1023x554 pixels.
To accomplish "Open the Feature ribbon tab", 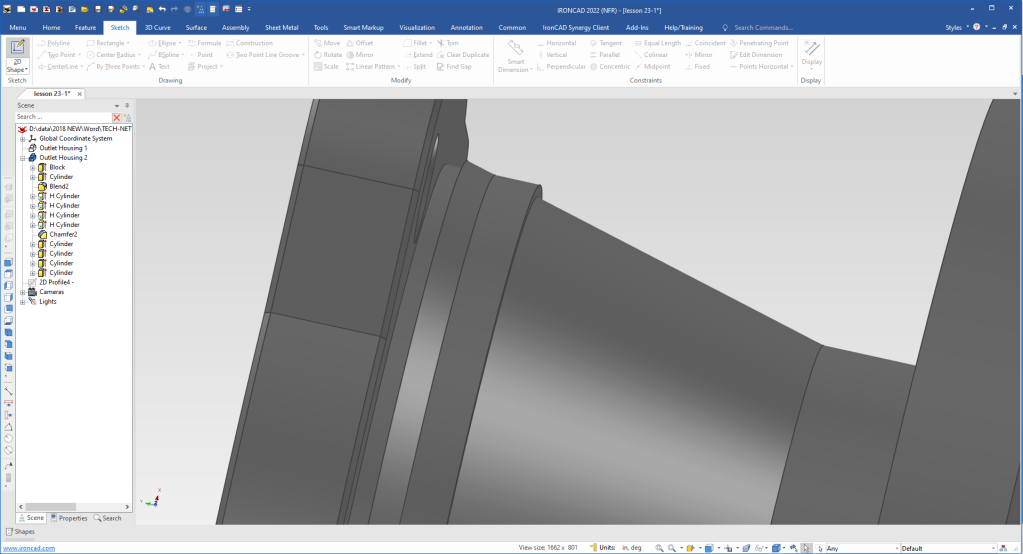I will point(86,28).
